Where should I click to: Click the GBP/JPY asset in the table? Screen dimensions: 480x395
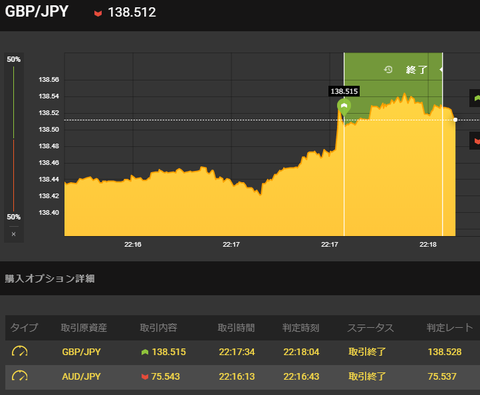point(81,352)
